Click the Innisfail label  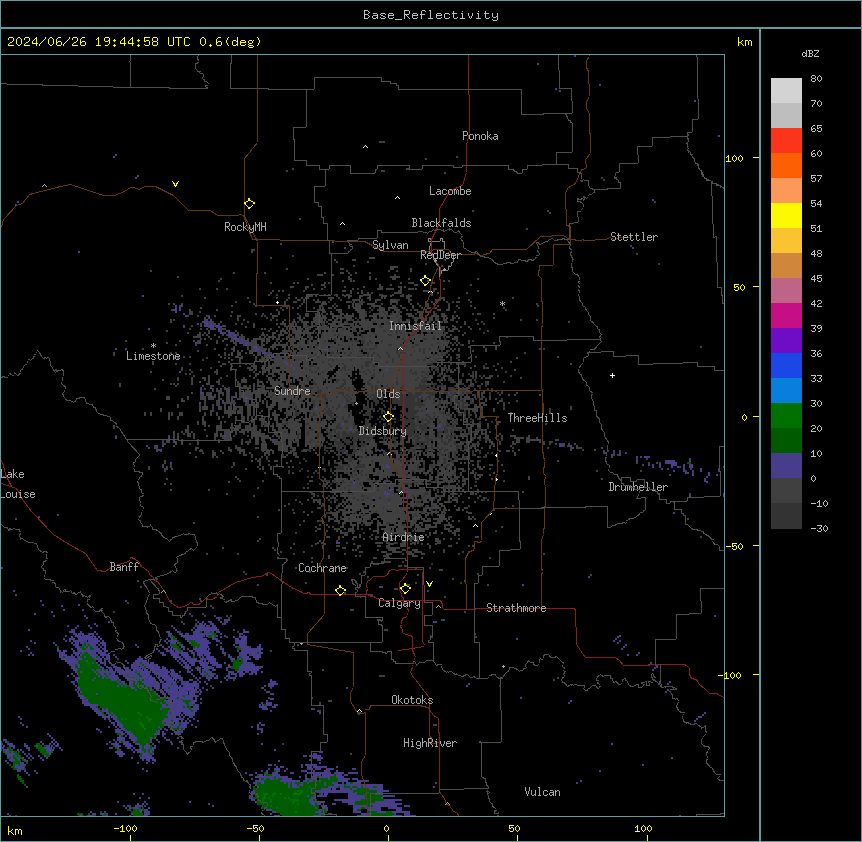coord(415,326)
